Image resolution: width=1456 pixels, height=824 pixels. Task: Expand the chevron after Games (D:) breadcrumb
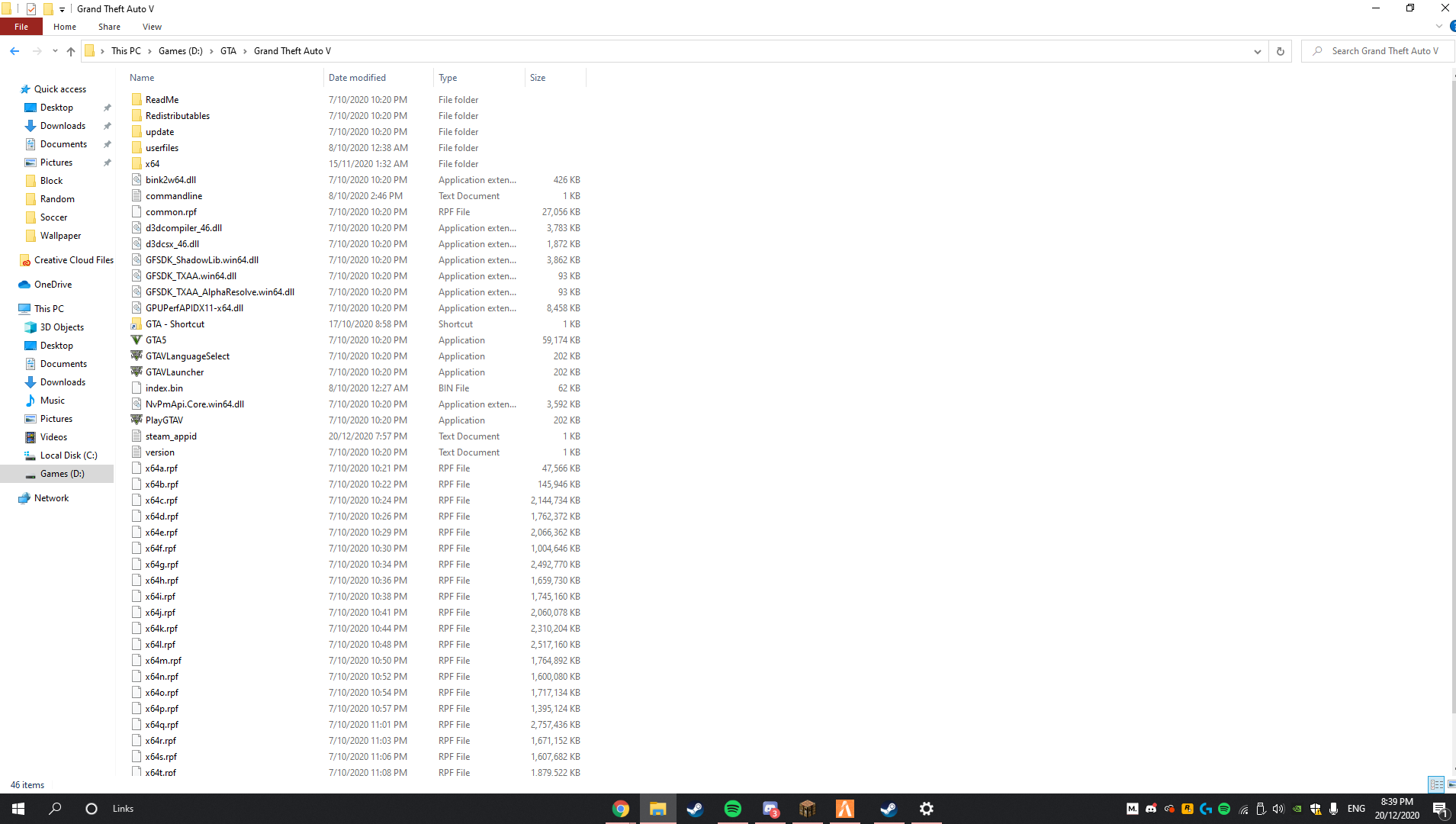211,51
